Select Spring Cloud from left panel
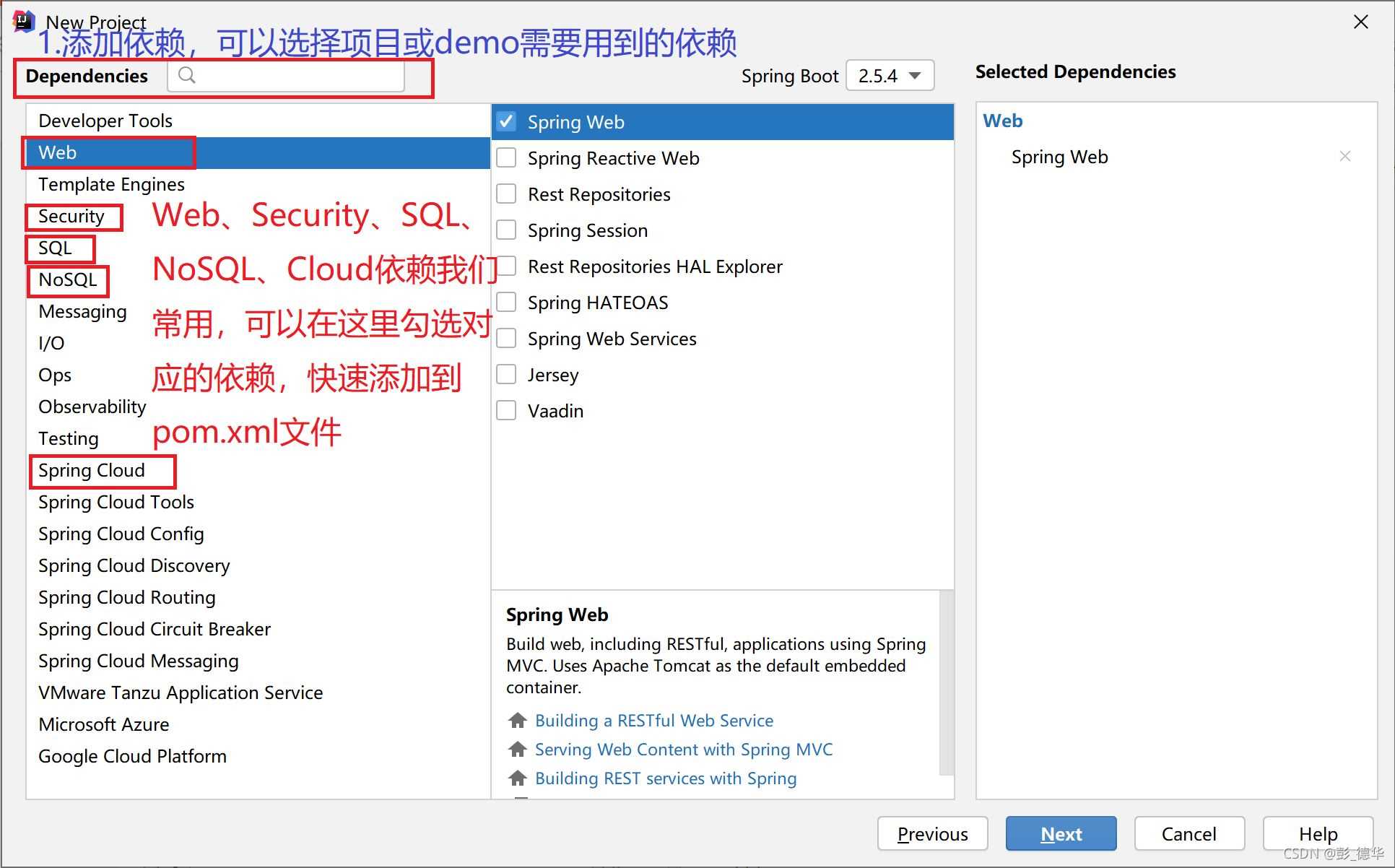Screen dimensions: 1395x868 (x=92, y=470)
